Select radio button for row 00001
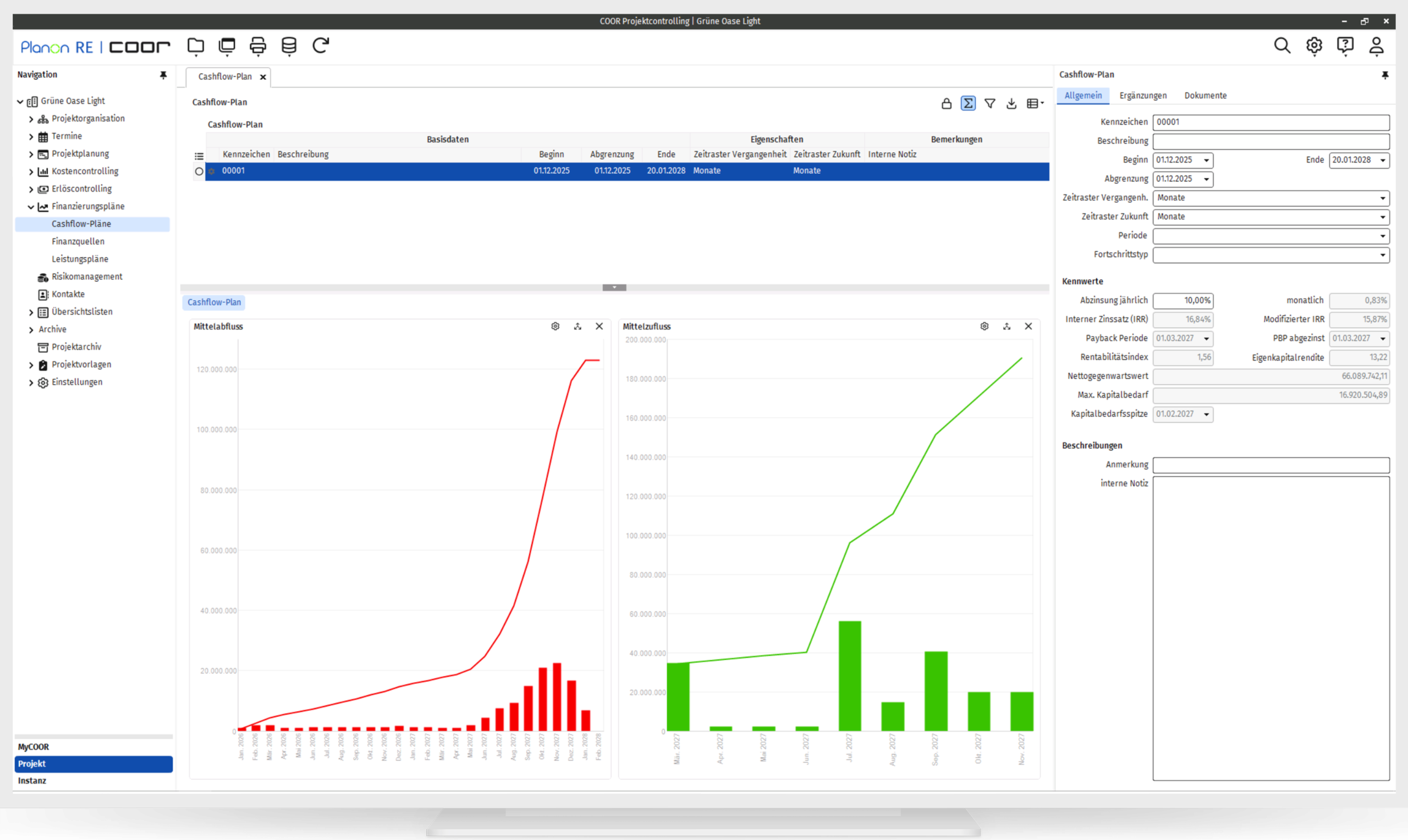The height and width of the screenshot is (840, 1408). click(x=199, y=172)
